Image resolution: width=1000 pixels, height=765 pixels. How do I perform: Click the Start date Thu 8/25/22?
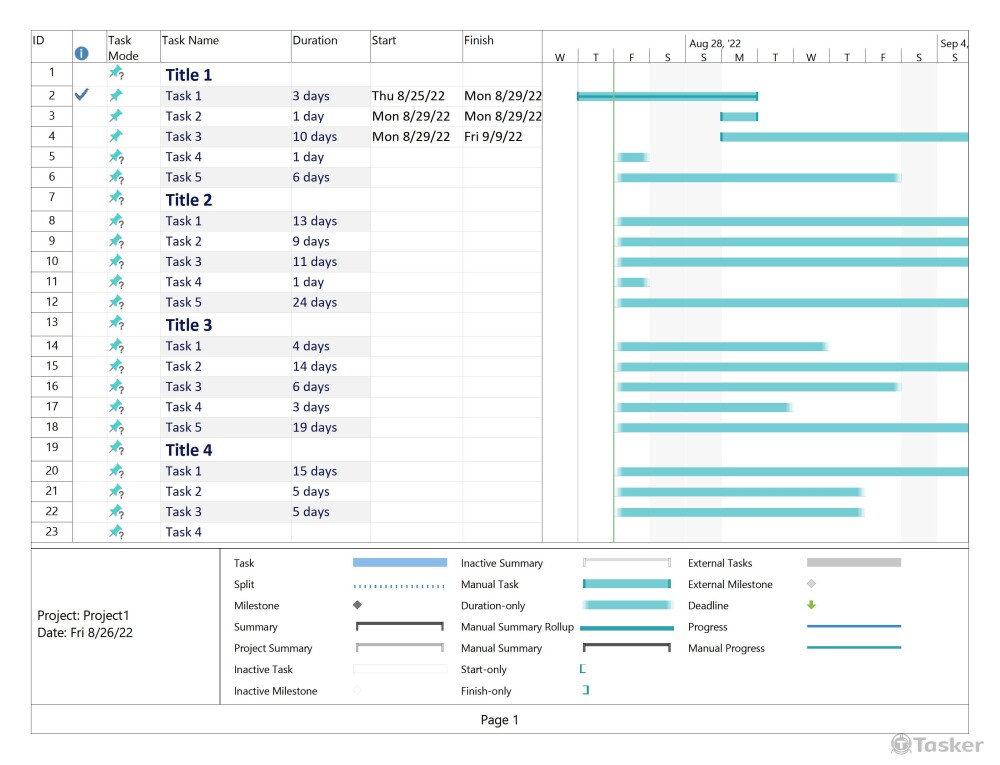[x=410, y=96]
